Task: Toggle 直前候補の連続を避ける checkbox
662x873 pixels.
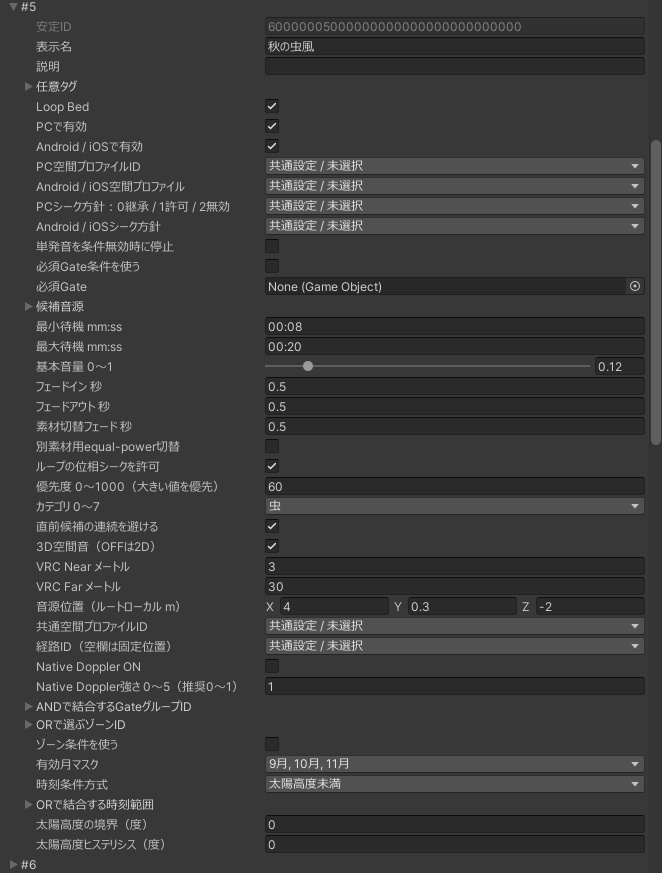Action: (272, 526)
